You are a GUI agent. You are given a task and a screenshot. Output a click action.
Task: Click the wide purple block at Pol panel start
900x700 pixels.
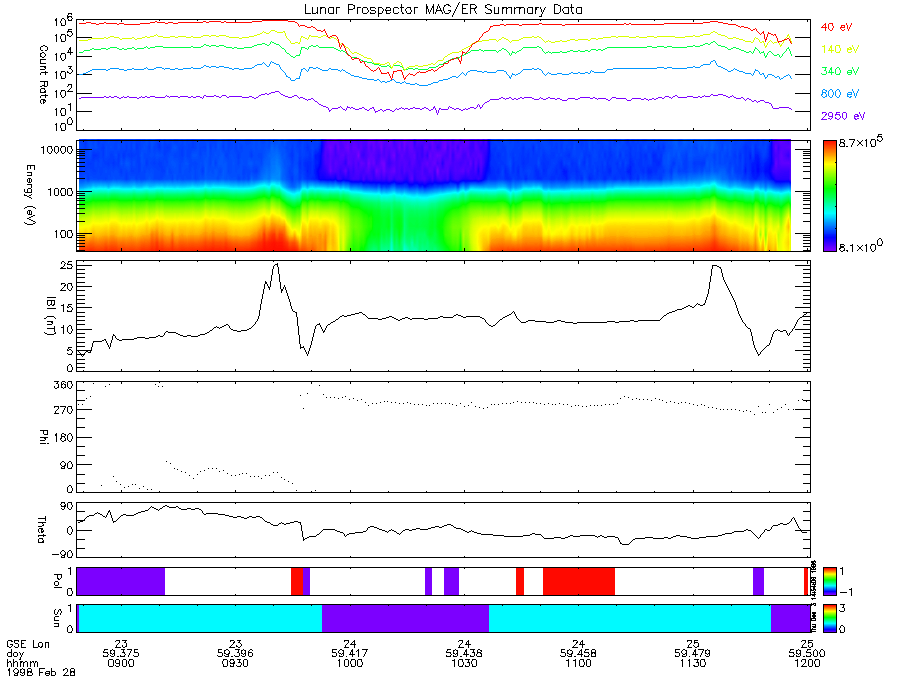pos(121,581)
